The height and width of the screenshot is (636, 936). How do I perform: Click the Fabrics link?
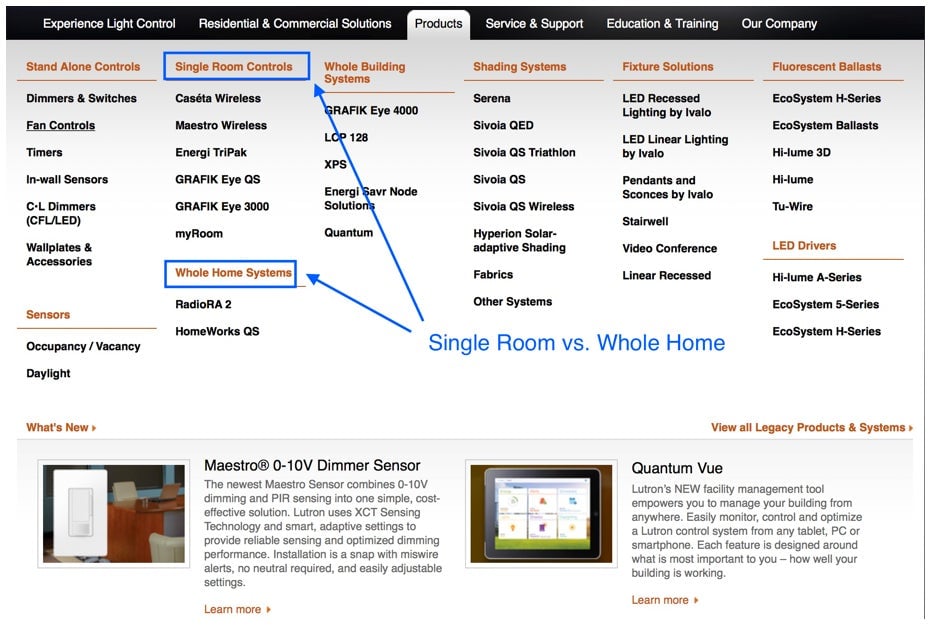click(493, 275)
